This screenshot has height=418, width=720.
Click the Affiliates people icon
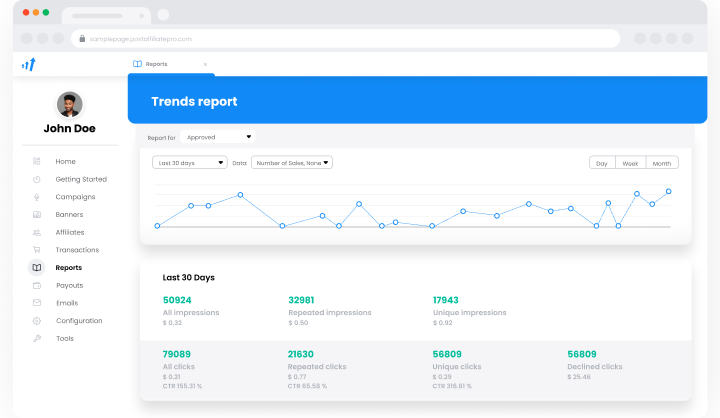click(37, 232)
